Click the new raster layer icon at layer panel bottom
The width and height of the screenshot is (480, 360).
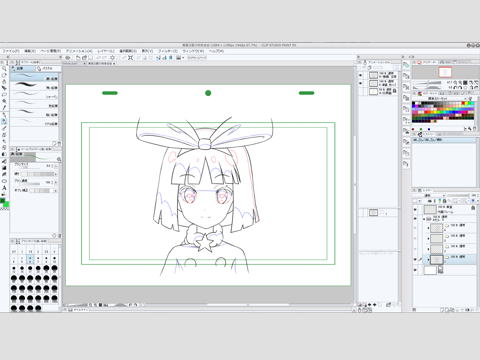(x=442, y=310)
